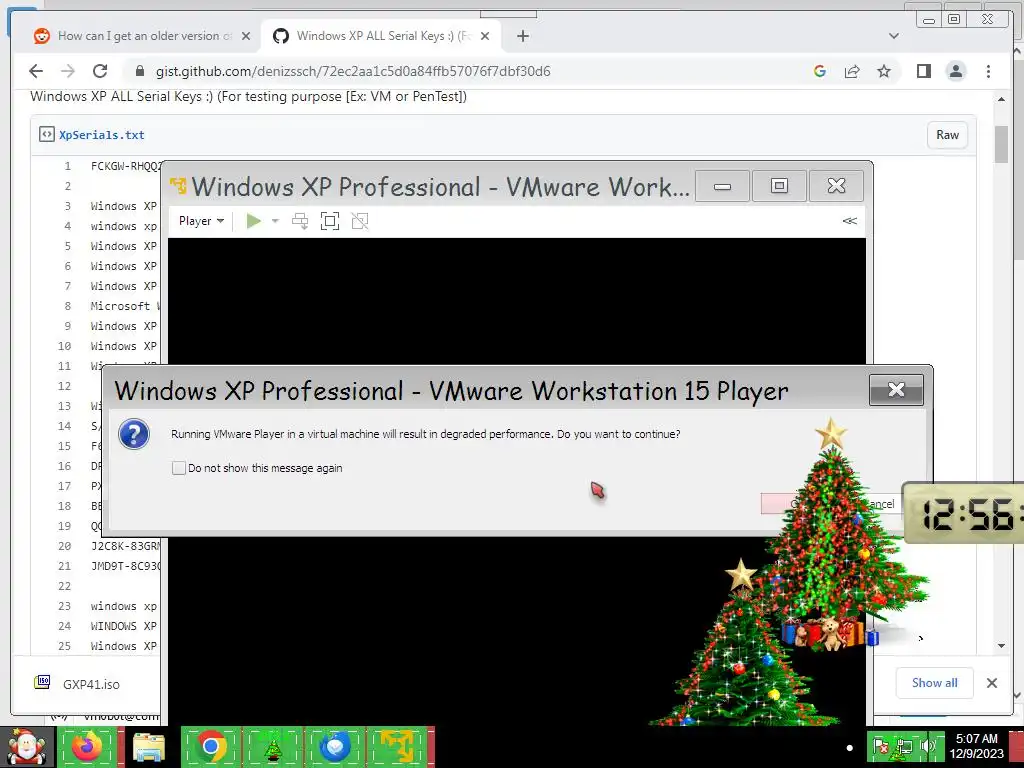
Task: Open the Chrome profile icon
Action: (955, 71)
